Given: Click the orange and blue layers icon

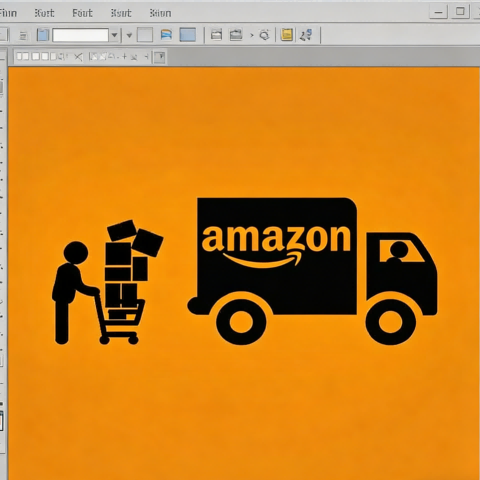Looking at the screenshot, I should [166, 35].
